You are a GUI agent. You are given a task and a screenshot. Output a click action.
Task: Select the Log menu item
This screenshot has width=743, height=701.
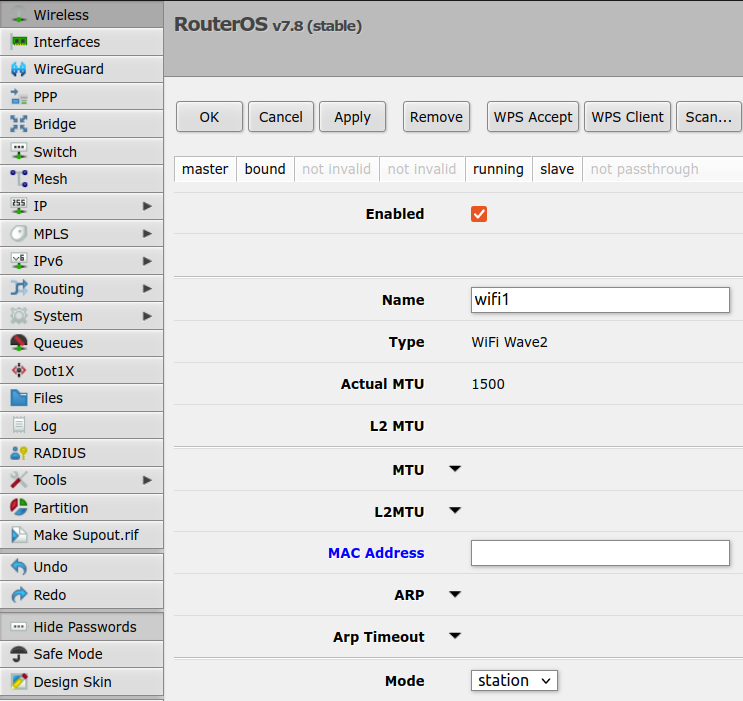(x=82, y=425)
